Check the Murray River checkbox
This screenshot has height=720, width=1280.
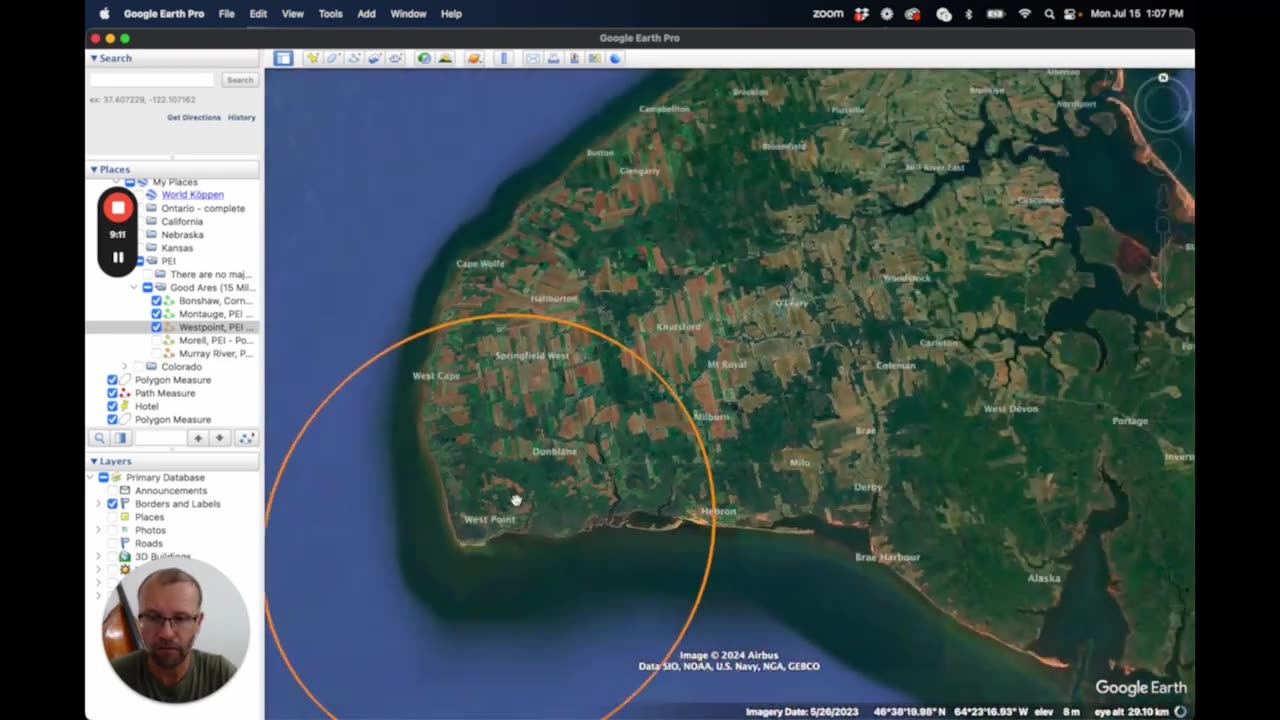coord(156,353)
